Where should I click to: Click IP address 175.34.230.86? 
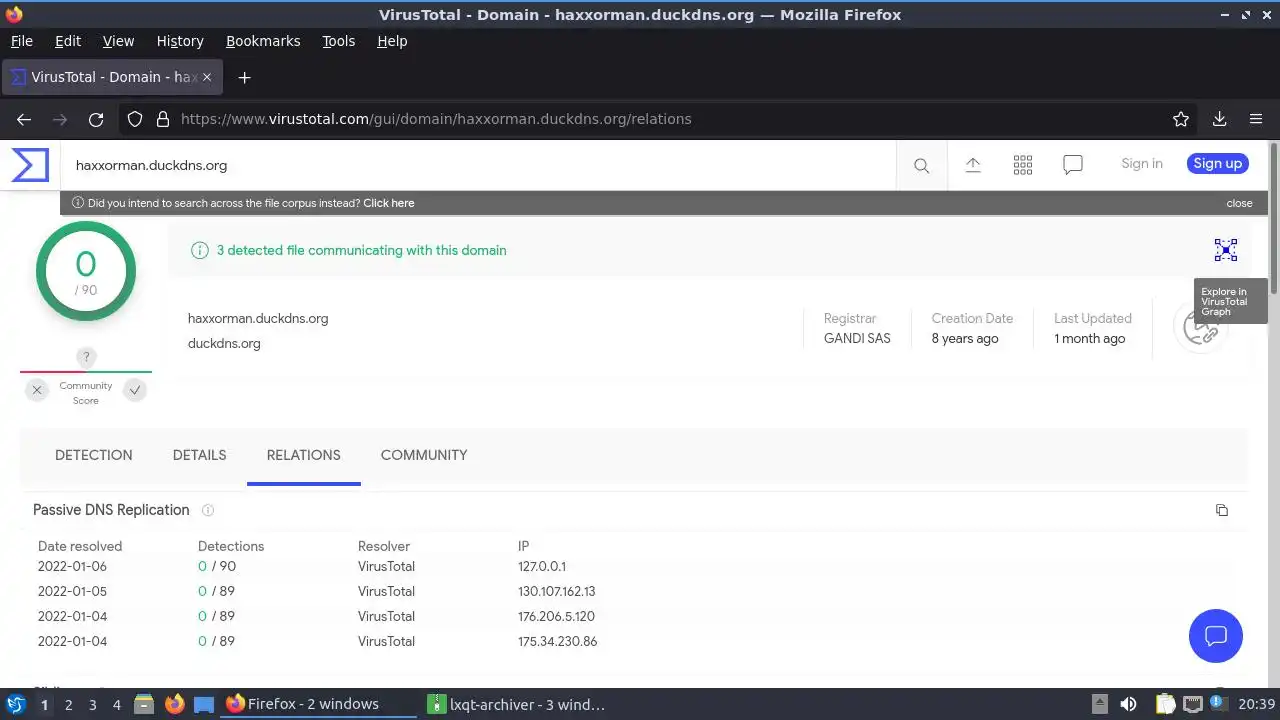[x=557, y=641]
